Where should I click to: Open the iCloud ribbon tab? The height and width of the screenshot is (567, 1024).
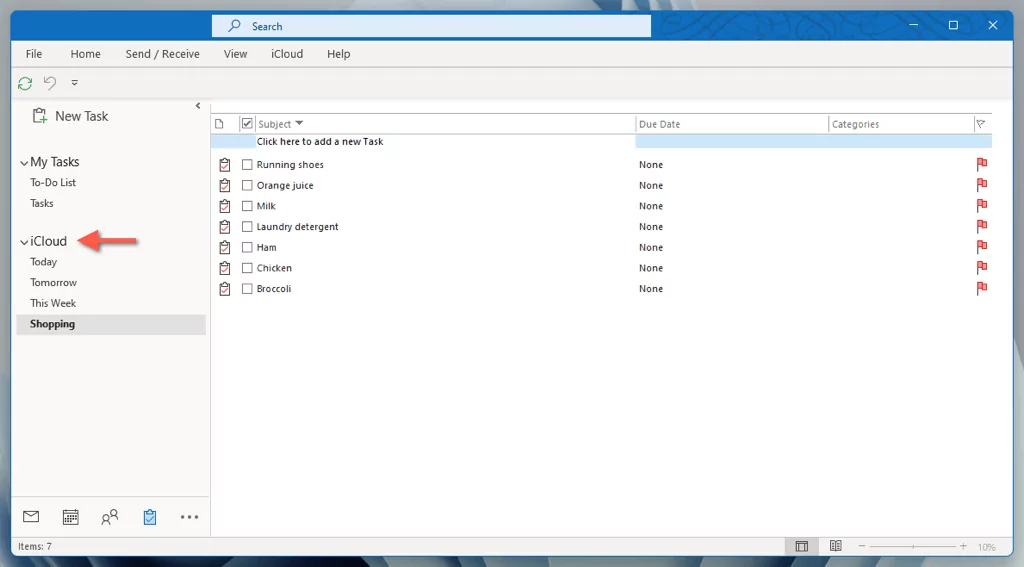[287, 54]
